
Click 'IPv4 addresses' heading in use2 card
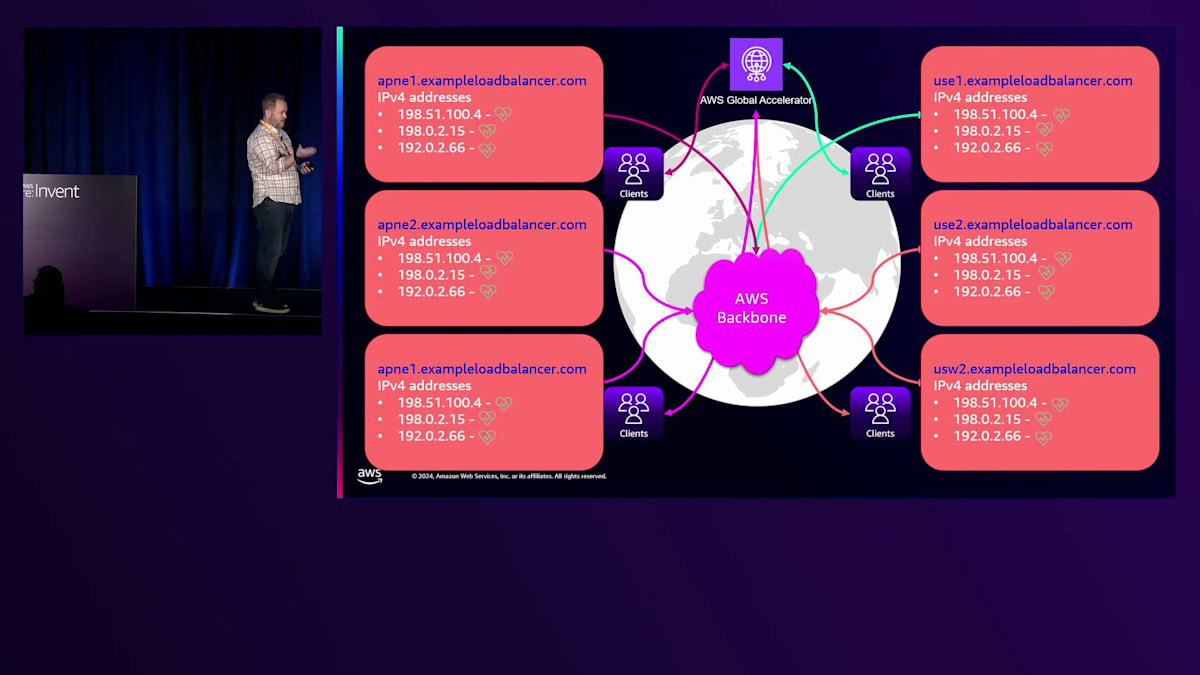[978, 241]
